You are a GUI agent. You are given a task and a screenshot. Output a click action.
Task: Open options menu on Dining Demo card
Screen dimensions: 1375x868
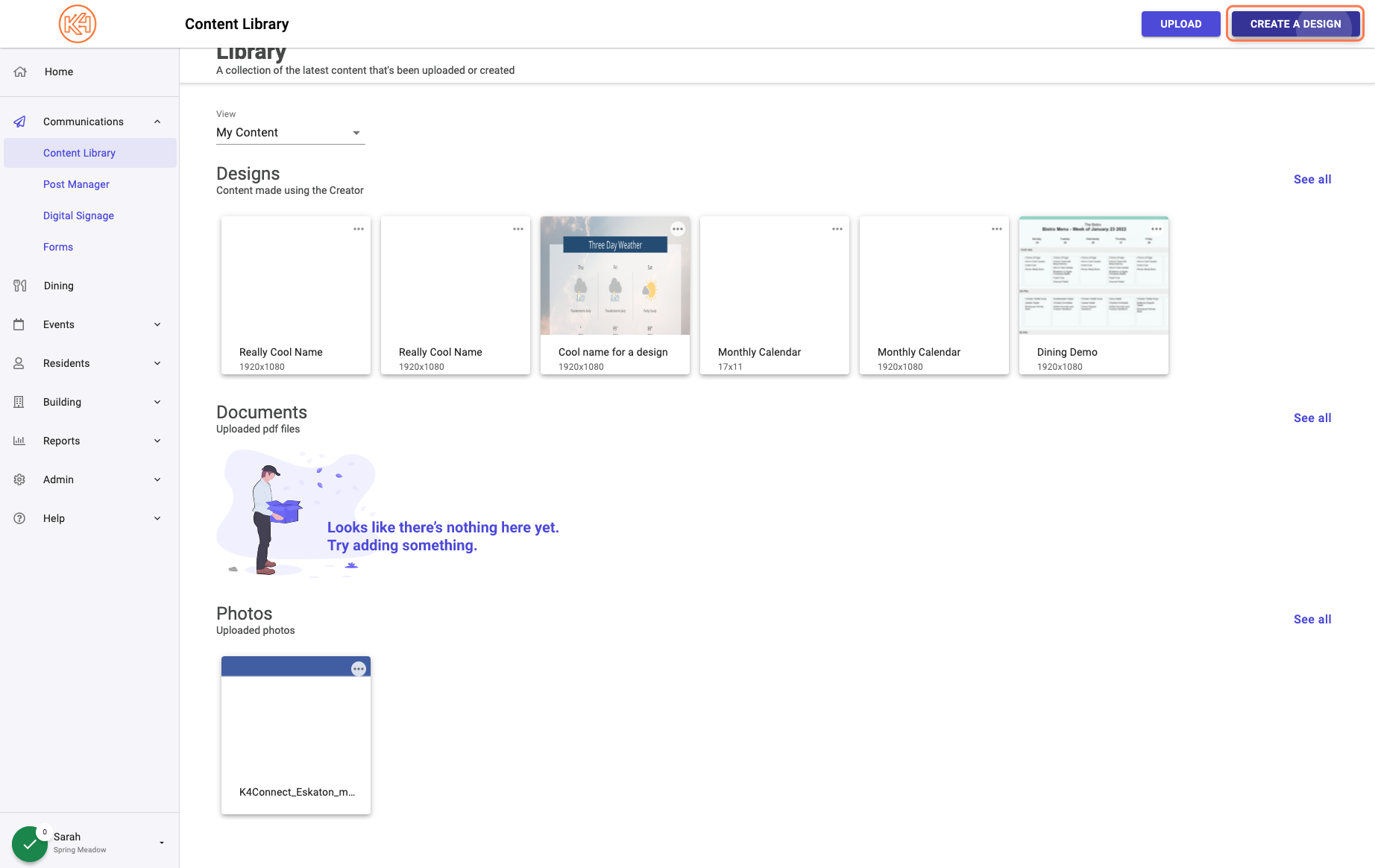tap(1157, 229)
